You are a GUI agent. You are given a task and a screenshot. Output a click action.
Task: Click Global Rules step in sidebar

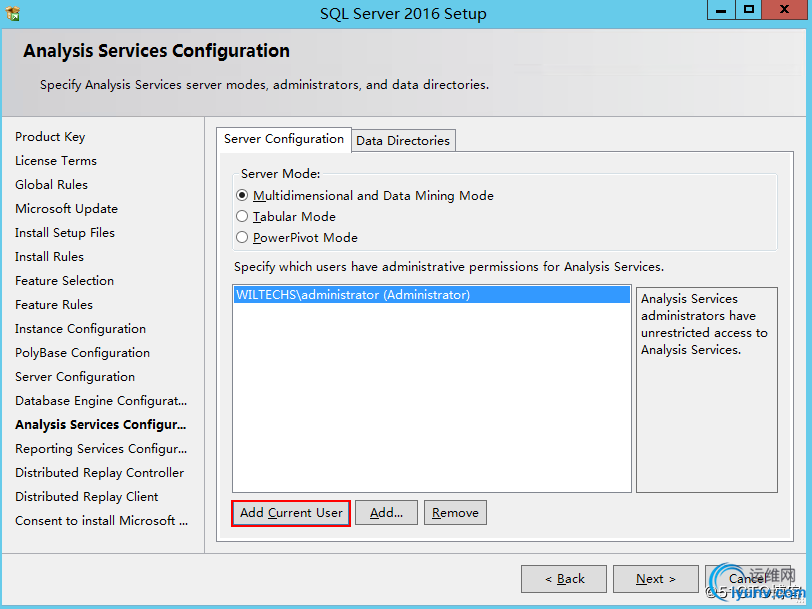[51, 185]
